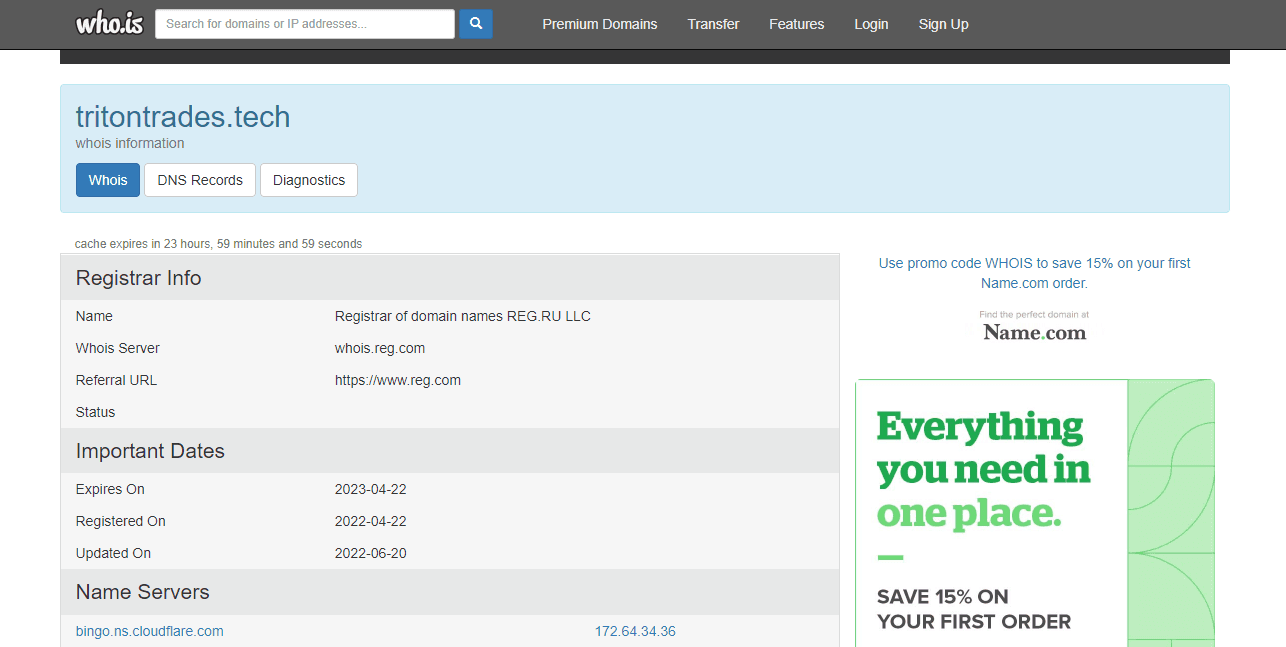Focus the domain search input field
This screenshot has width=1286, height=647.
pyautogui.click(x=305, y=24)
